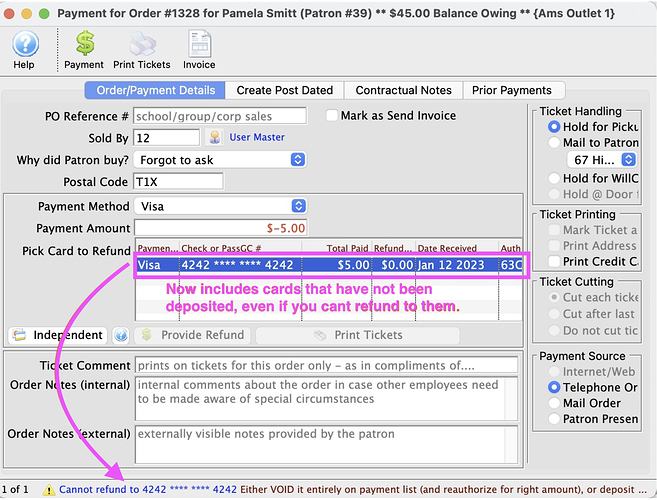Viewport: 657px width, 500px height.
Task: View the Prior Payments tab
Action: 514,90
